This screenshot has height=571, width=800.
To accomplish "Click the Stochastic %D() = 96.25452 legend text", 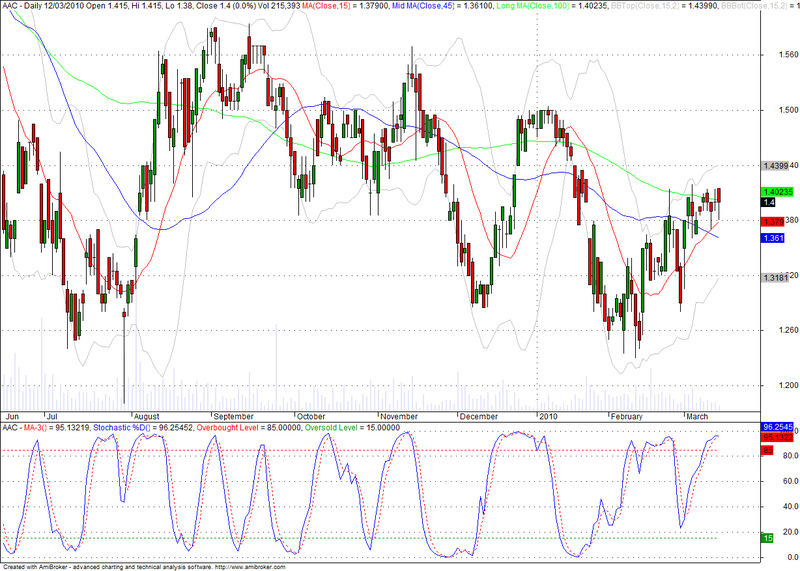I will [x=143, y=428].
